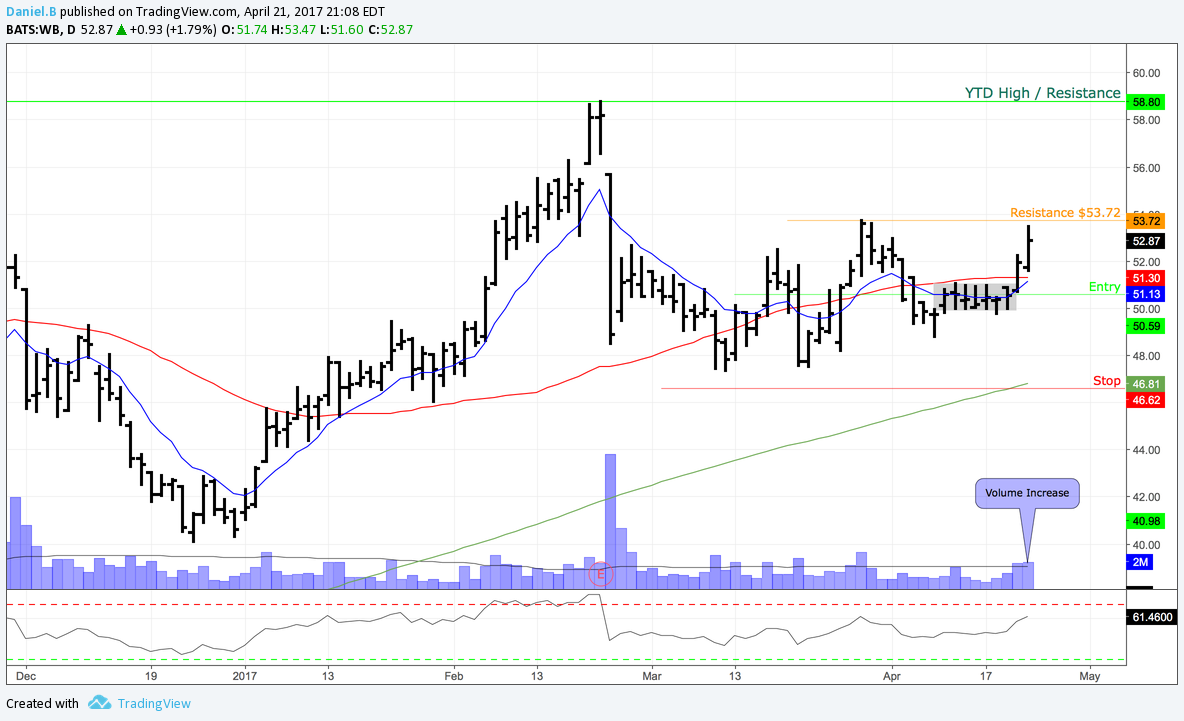This screenshot has width=1184, height=721.
Task: Click the Apr date axis label
Action: (x=892, y=676)
